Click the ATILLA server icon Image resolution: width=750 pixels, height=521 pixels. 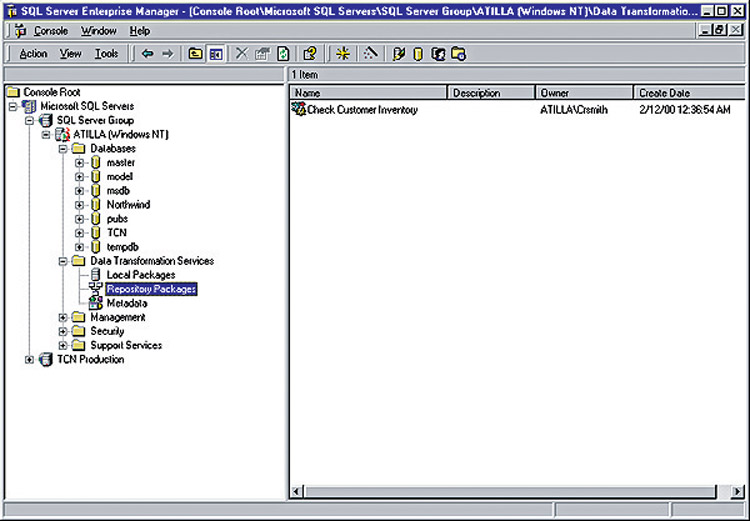pyautogui.click(x=63, y=134)
